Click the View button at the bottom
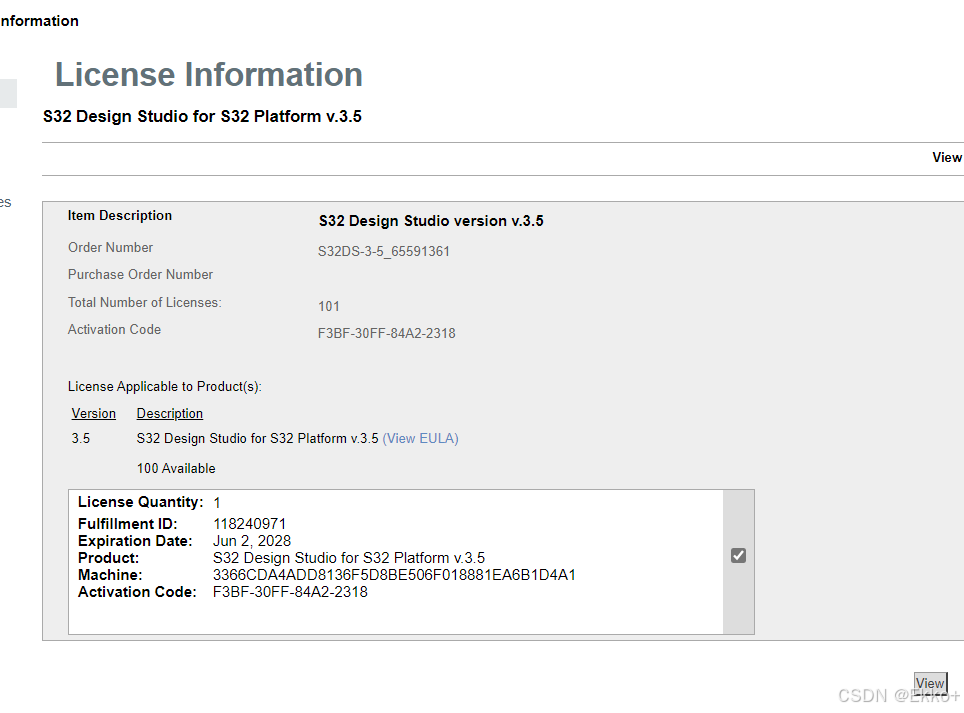This screenshot has width=964, height=713. [930, 683]
